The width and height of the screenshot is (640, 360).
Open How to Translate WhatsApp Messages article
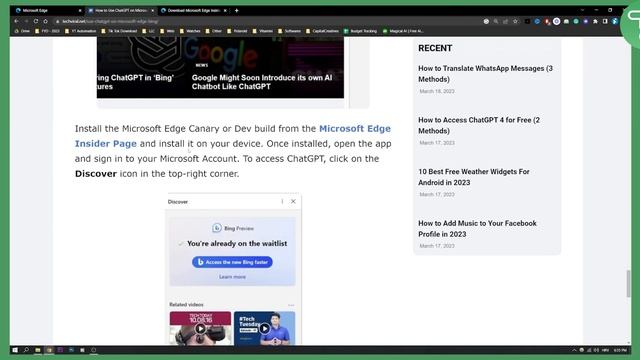pyautogui.click(x=485, y=74)
